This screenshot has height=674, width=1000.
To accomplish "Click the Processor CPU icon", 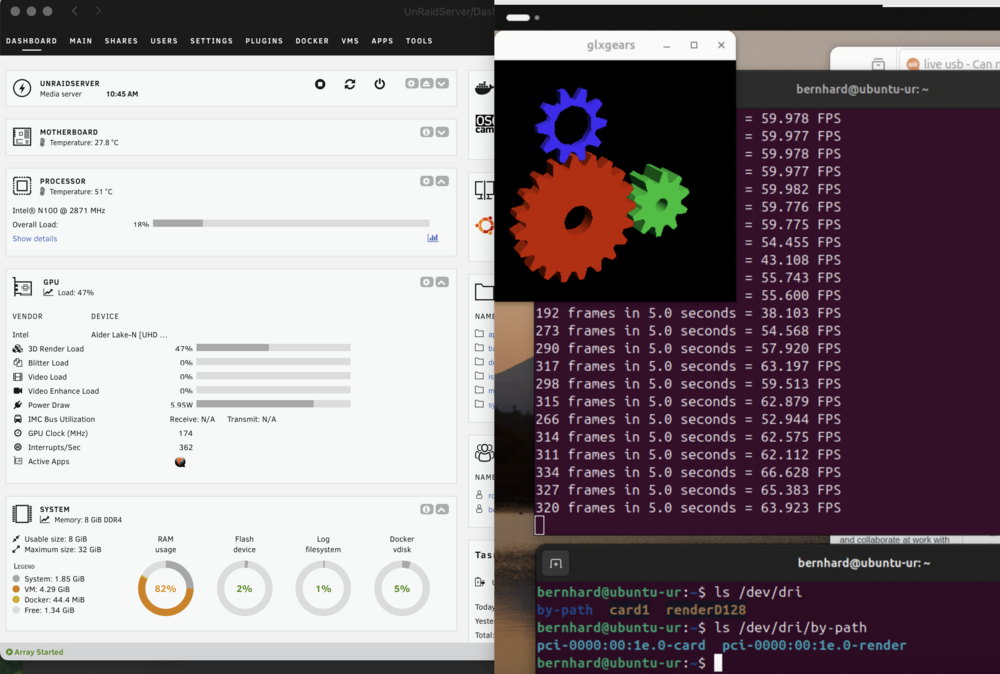I will (x=22, y=186).
